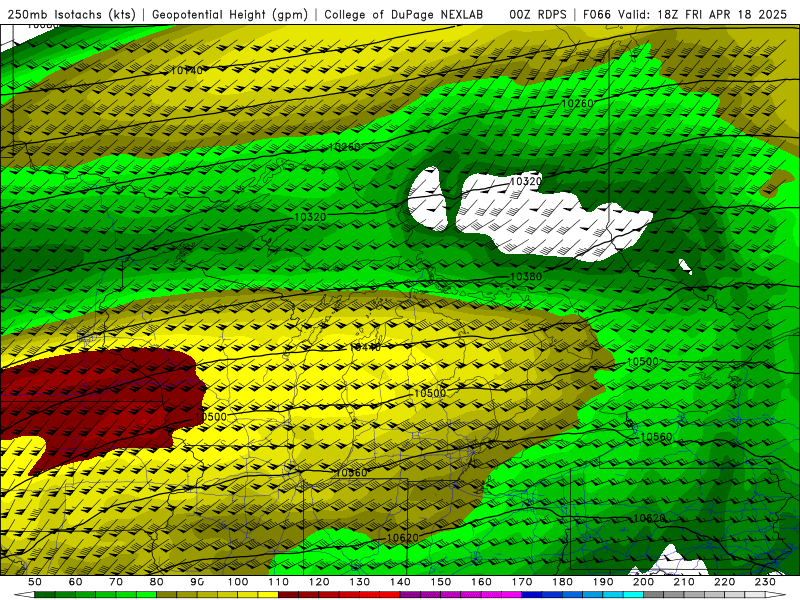
Task: Click the '170' legend value
Action: pos(521,582)
